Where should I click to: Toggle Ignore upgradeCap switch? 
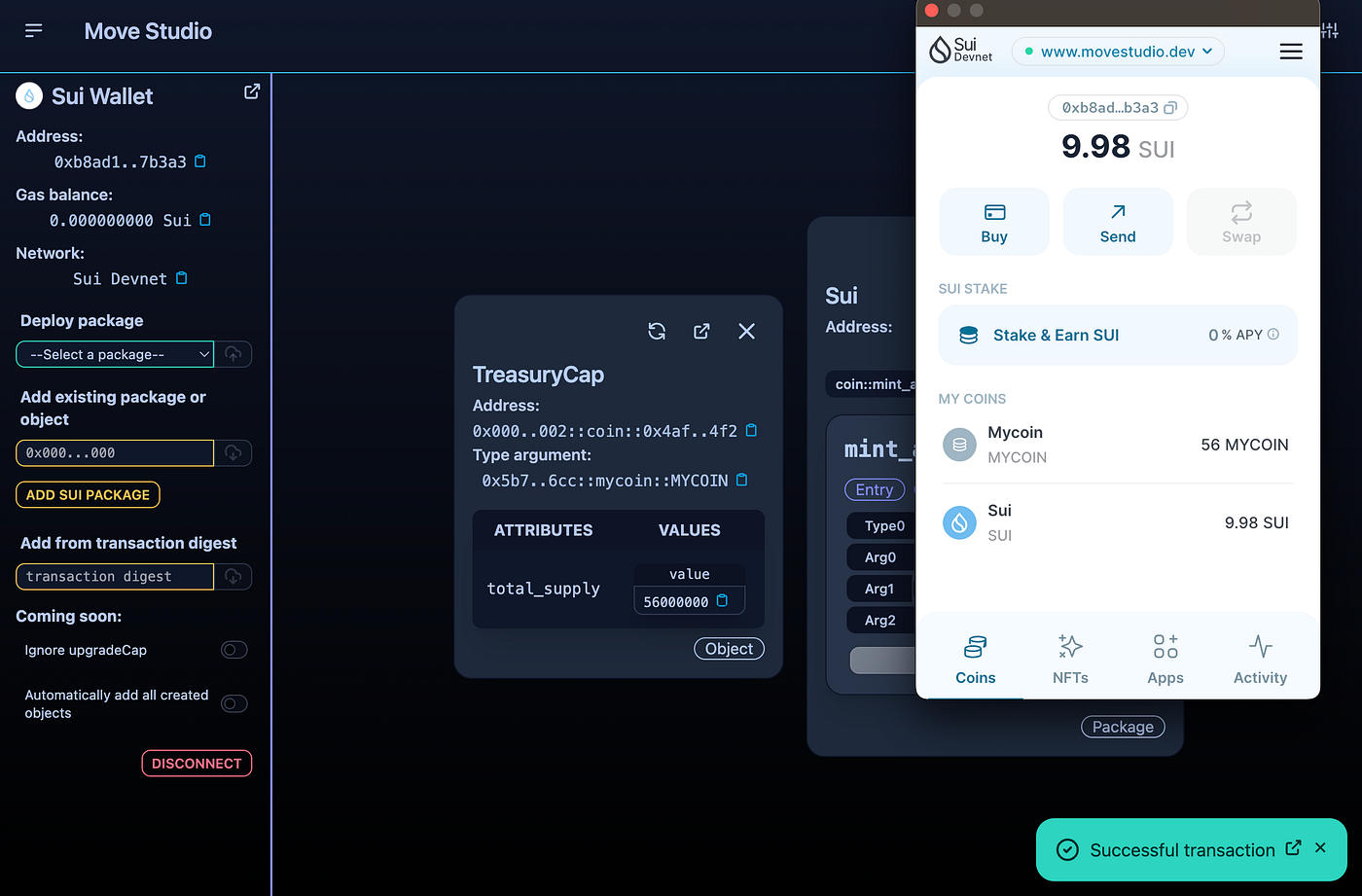pos(234,650)
